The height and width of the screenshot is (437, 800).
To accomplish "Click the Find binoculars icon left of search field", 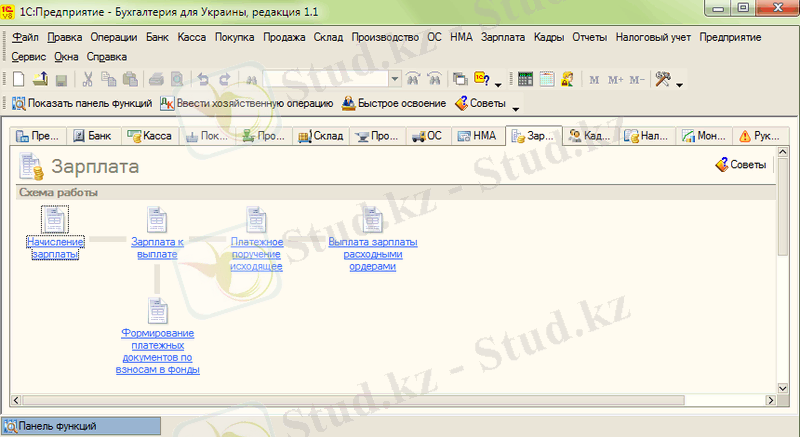I will point(251,80).
